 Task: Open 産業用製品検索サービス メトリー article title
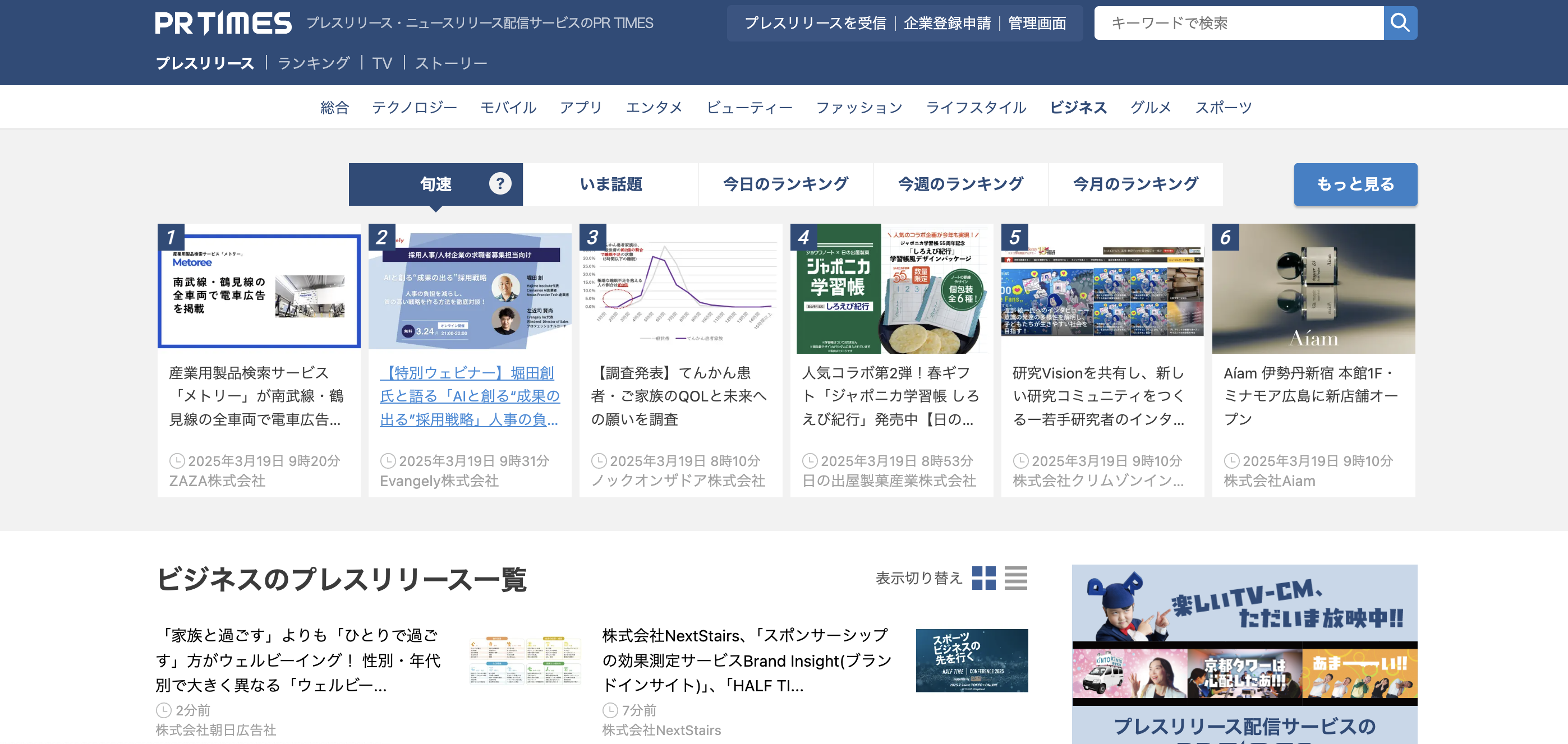(x=256, y=396)
